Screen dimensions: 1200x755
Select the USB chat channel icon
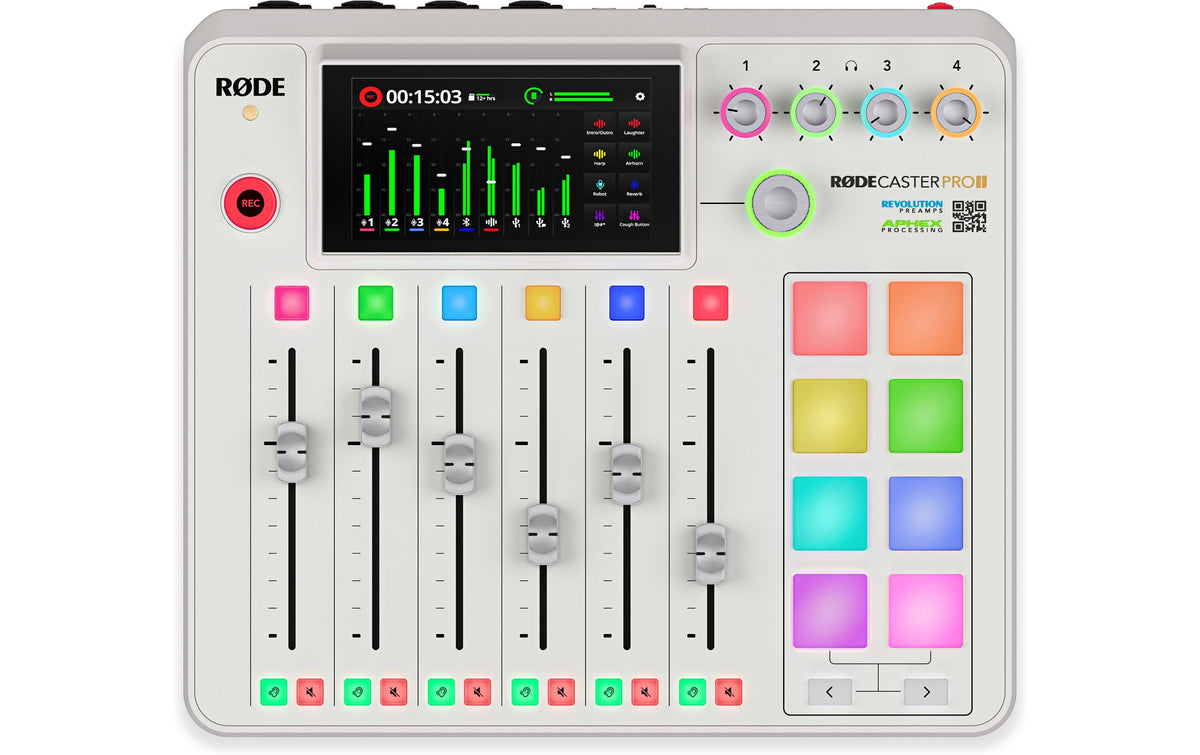[541, 223]
